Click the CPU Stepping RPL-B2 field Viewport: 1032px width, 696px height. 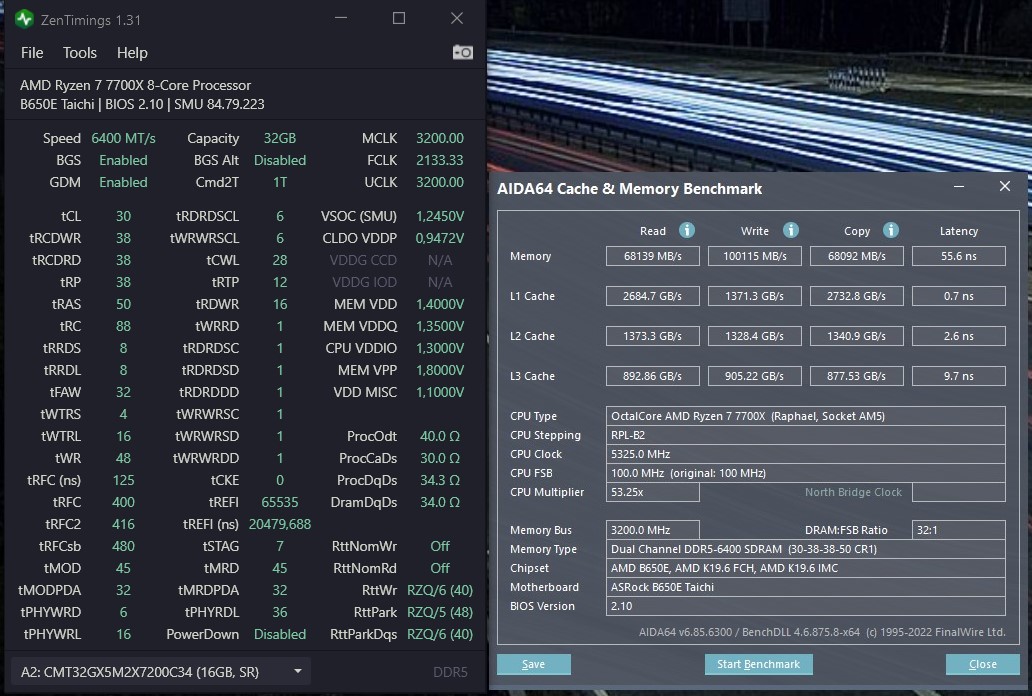806,435
